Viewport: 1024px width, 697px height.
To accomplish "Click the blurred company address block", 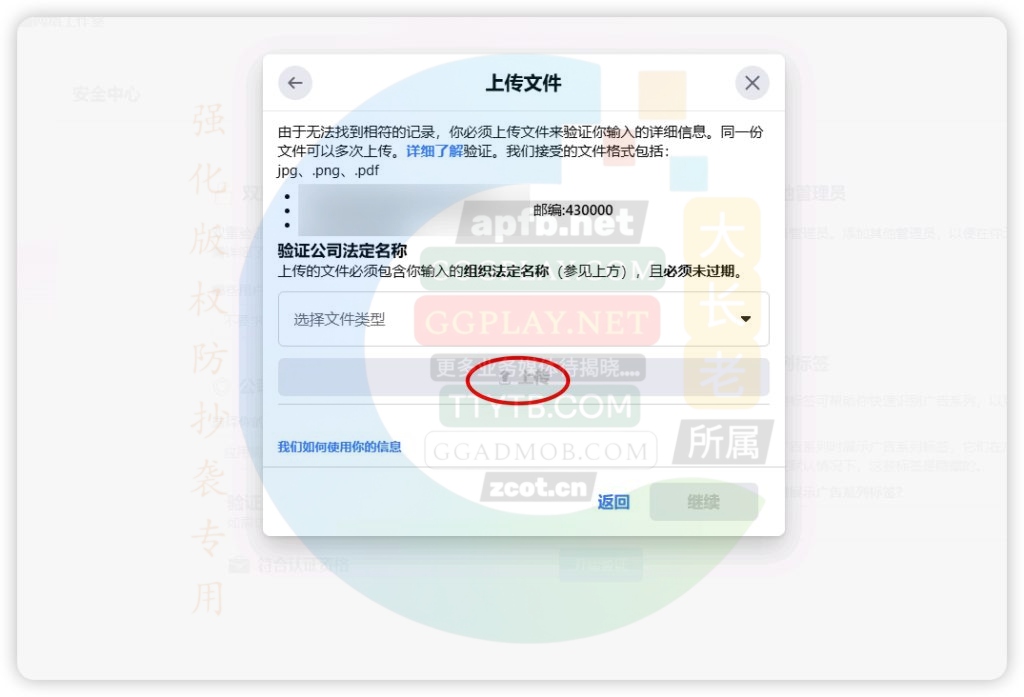I will point(410,210).
